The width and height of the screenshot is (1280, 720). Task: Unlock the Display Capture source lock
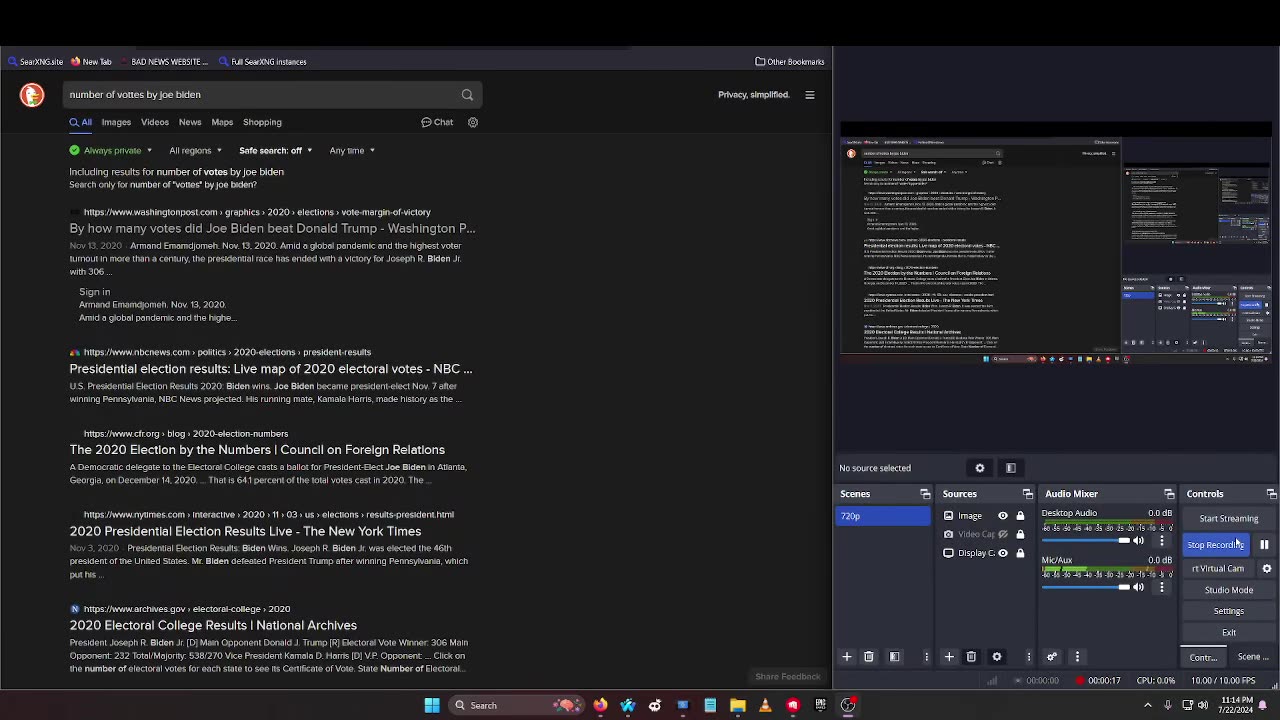coord(1020,553)
